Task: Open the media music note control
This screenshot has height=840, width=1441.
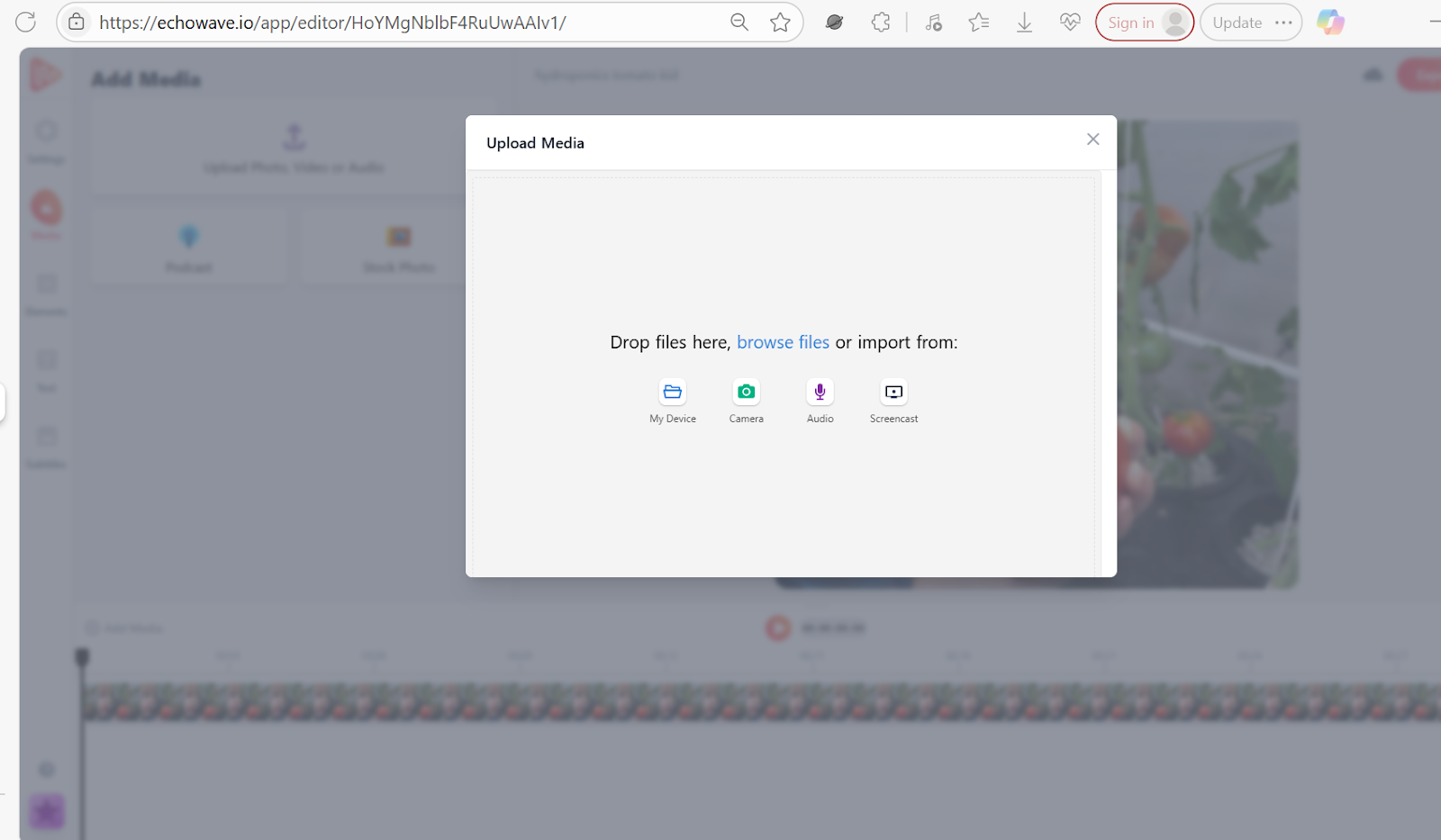Action: (934, 23)
